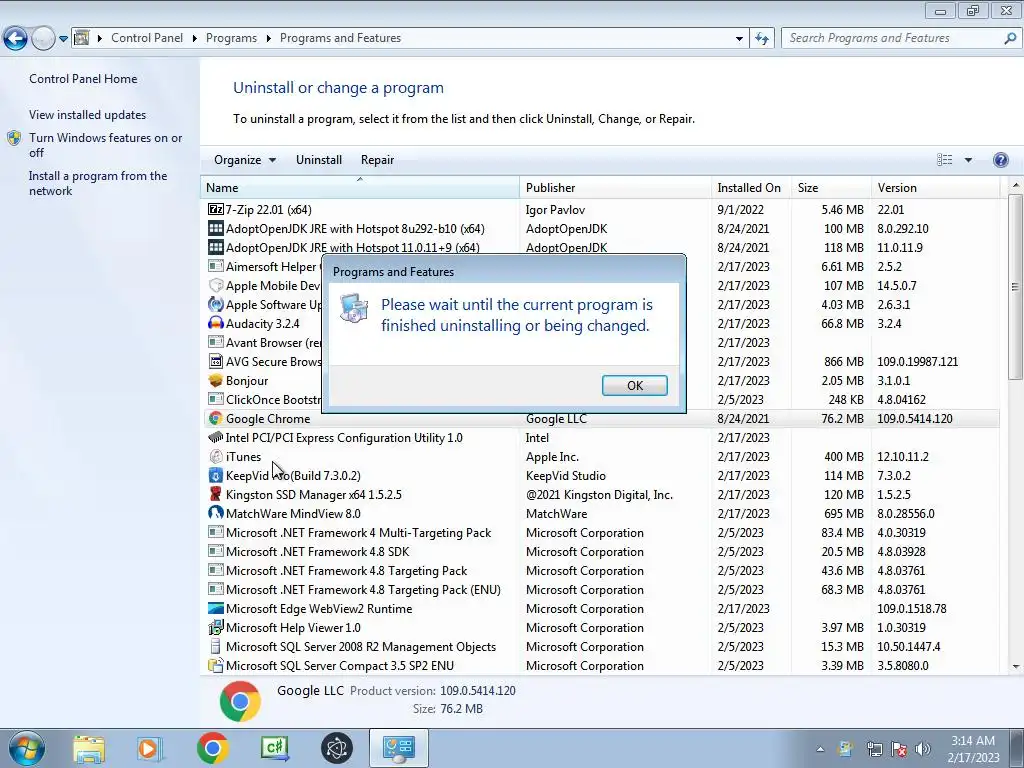Sort by the Version column header
This screenshot has width=1024, height=768.
[x=935, y=187]
